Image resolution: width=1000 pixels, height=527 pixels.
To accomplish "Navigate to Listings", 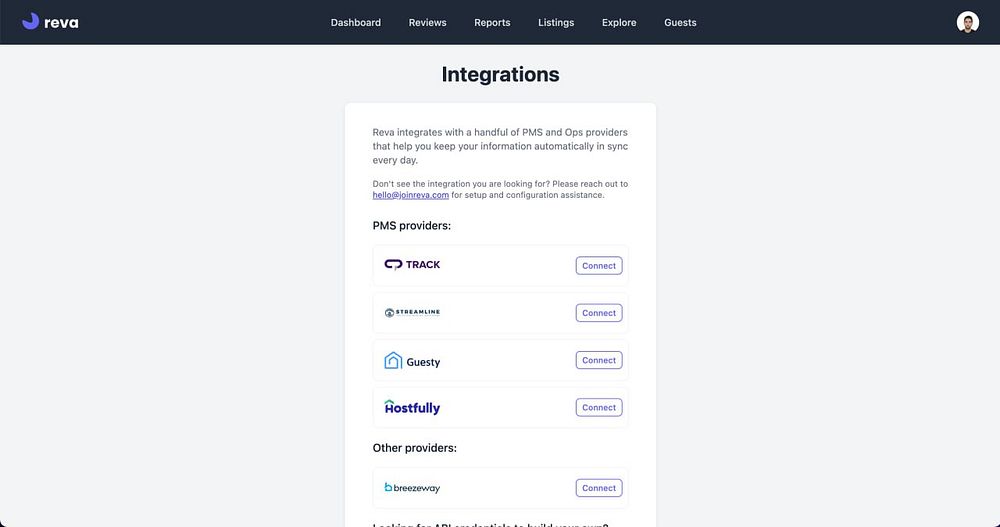I will click(556, 22).
